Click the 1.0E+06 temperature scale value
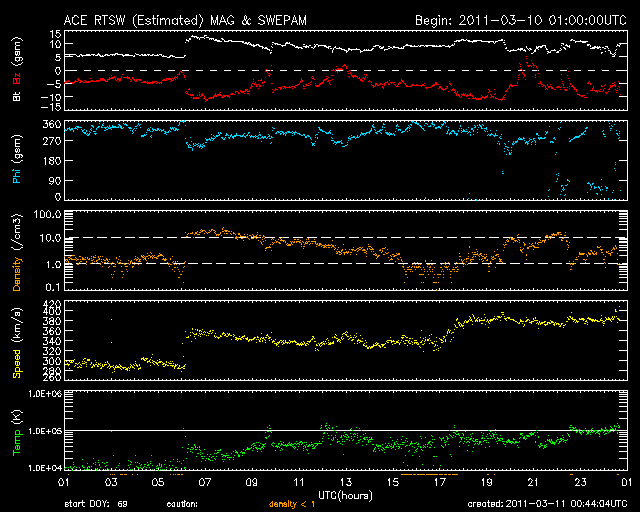The width and height of the screenshot is (640, 512). pyautogui.click(x=45, y=394)
